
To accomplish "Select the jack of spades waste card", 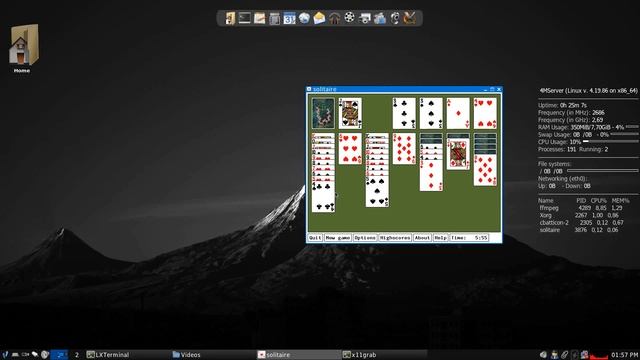I will (350, 113).
